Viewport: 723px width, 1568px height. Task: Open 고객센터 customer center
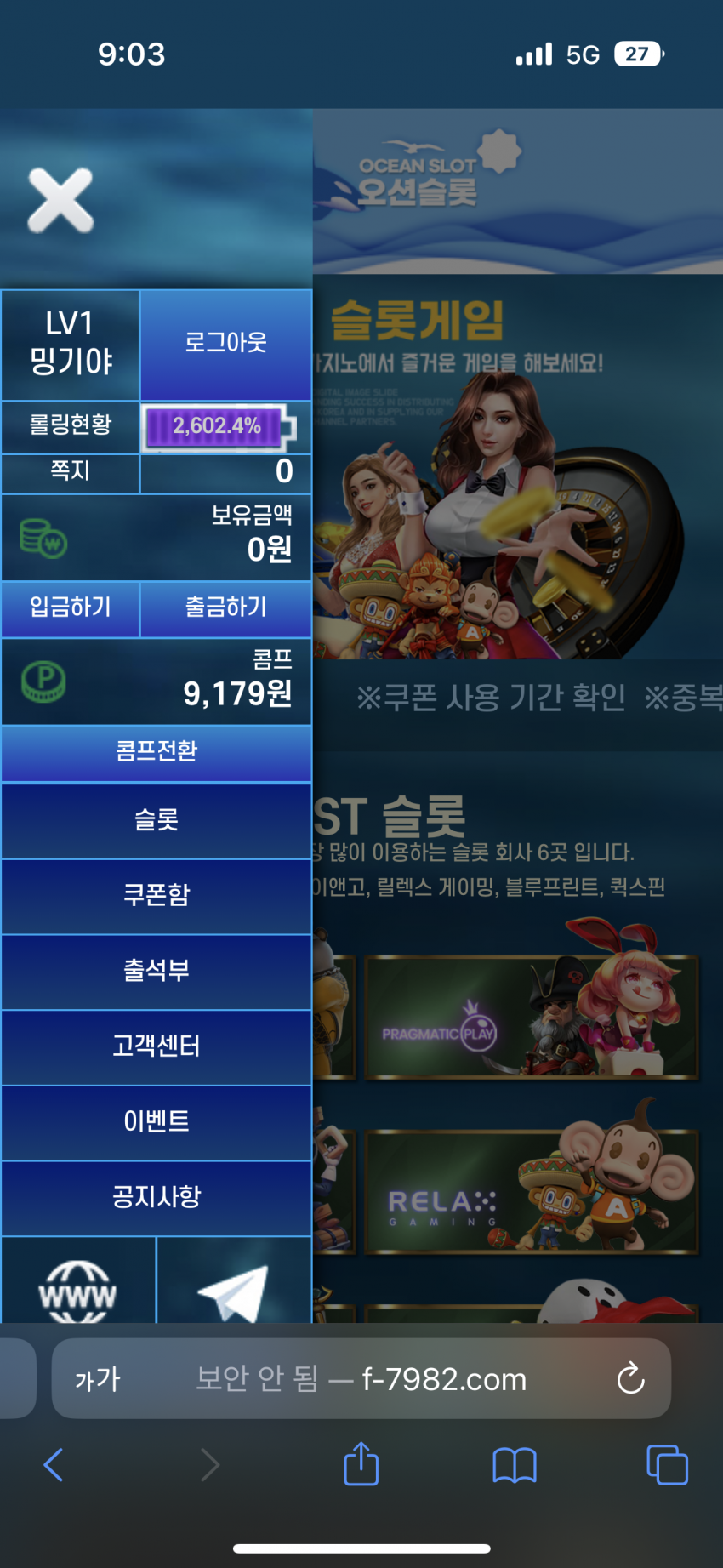157,1047
